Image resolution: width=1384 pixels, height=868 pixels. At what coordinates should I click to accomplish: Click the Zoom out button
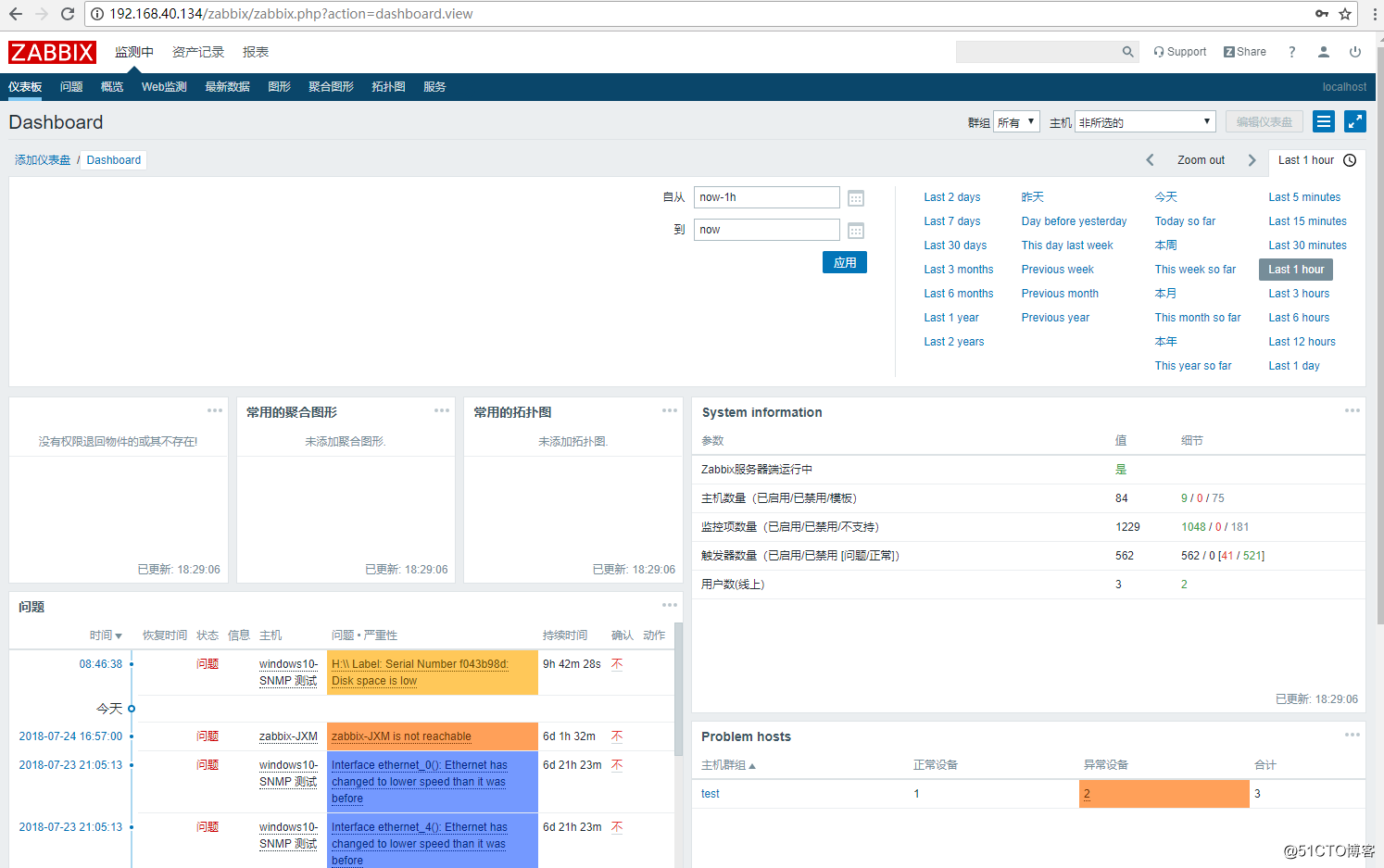coord(1201,160)
